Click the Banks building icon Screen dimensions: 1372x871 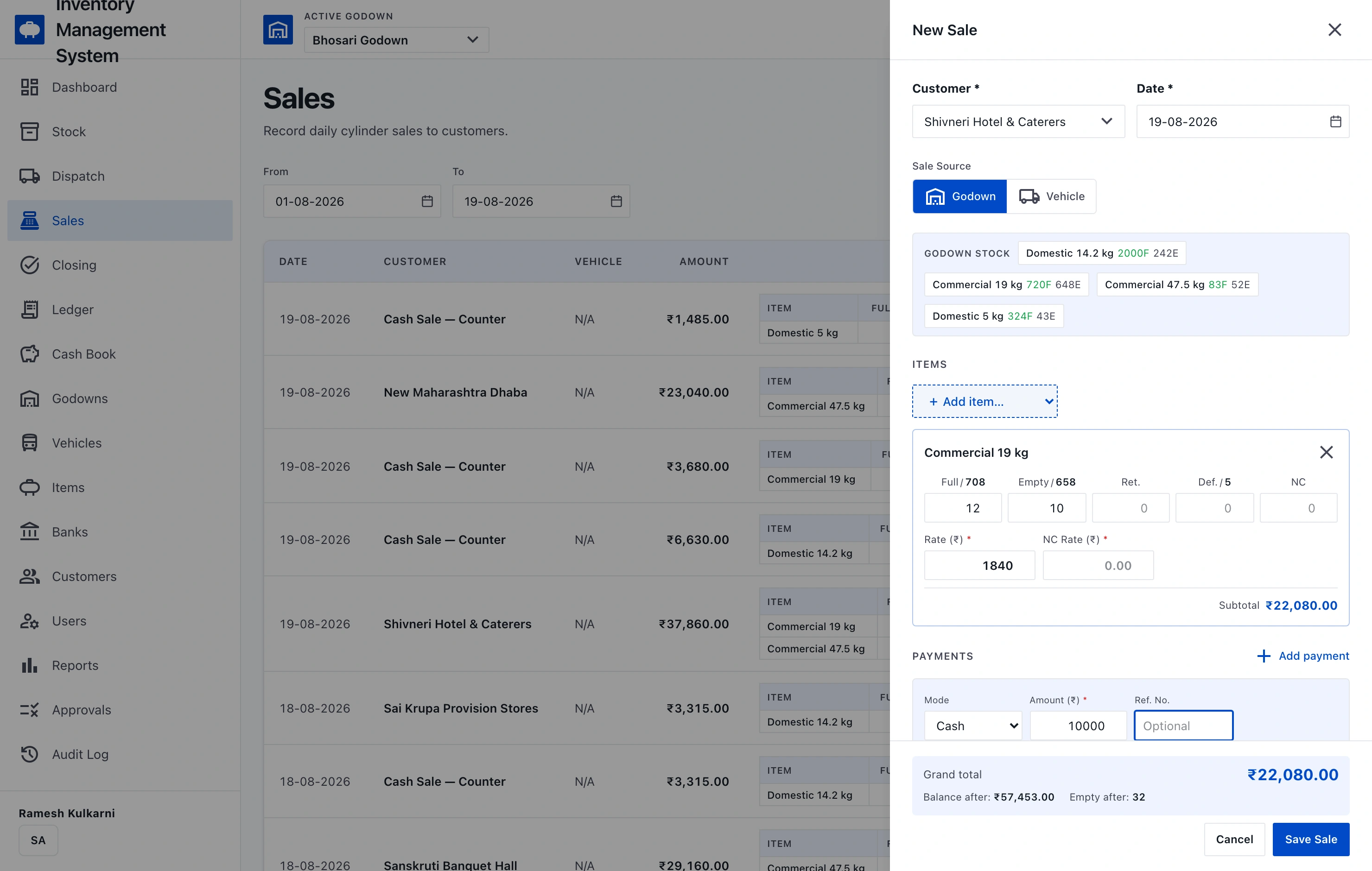(x=29, y=531)
